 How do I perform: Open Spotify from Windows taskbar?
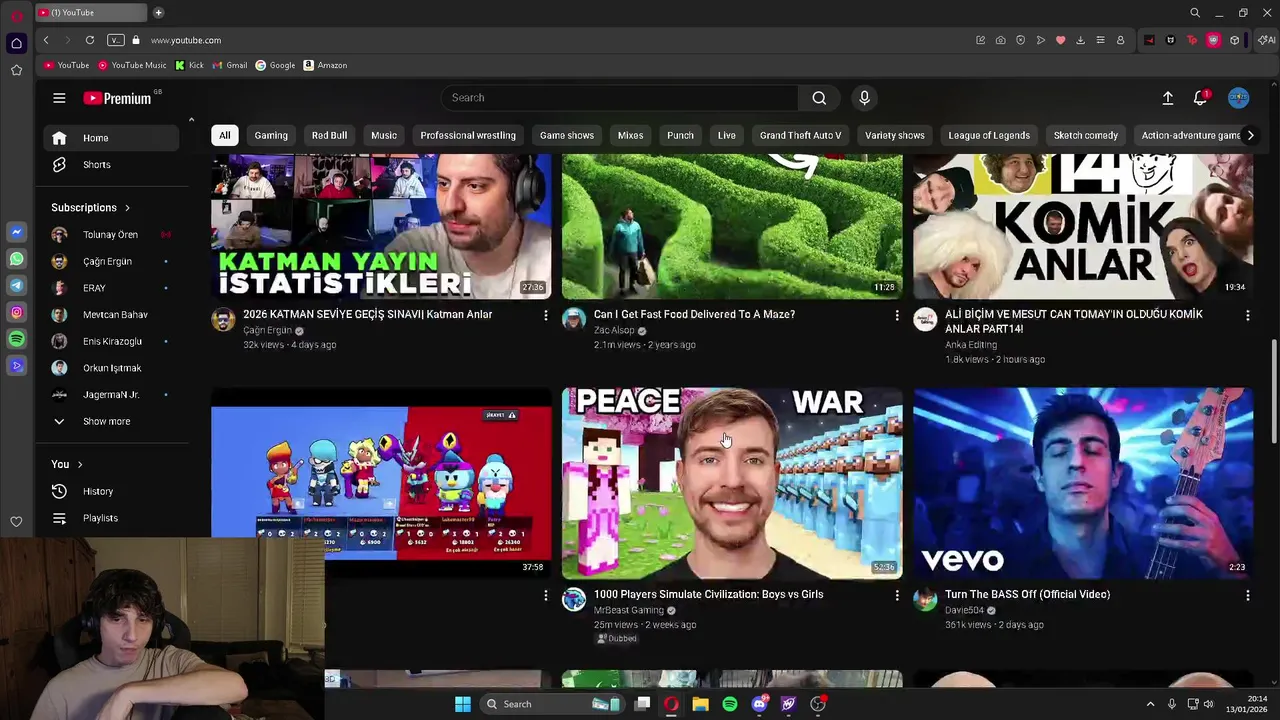coord(730,704)
